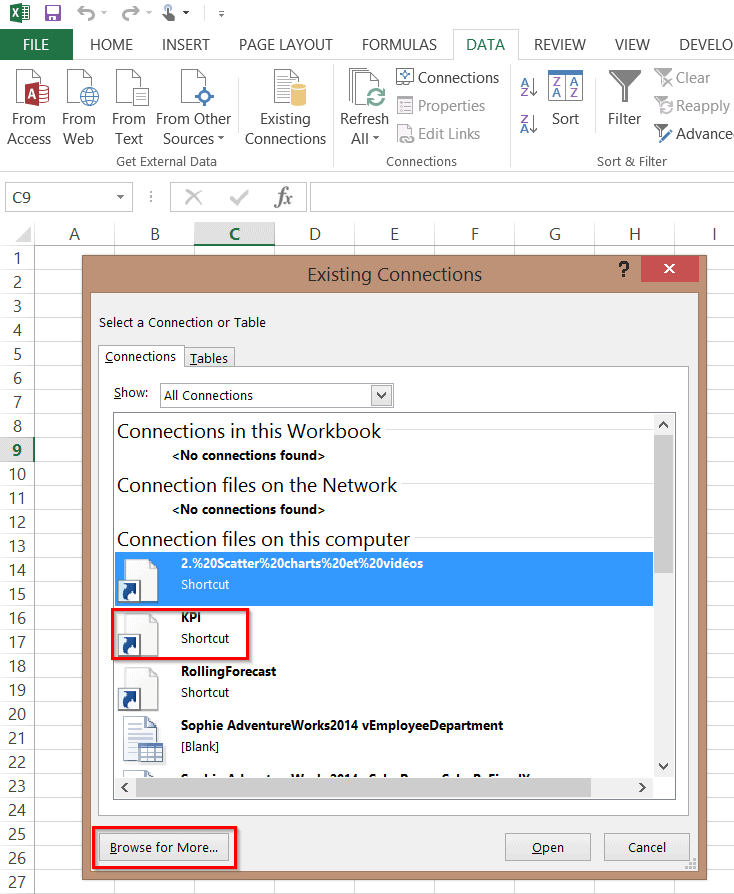Switch to the Tables tab
The height and width of the screenshot is (894, 734).
pyautogui.click(x=209, y=358)
